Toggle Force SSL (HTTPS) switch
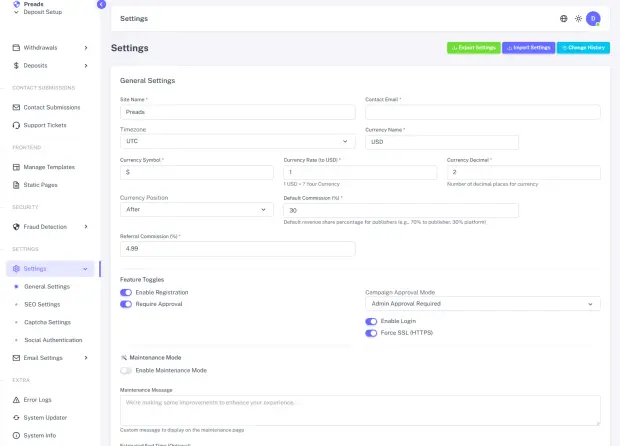This screenshot has height=446, width=620. tap(371, 333)
